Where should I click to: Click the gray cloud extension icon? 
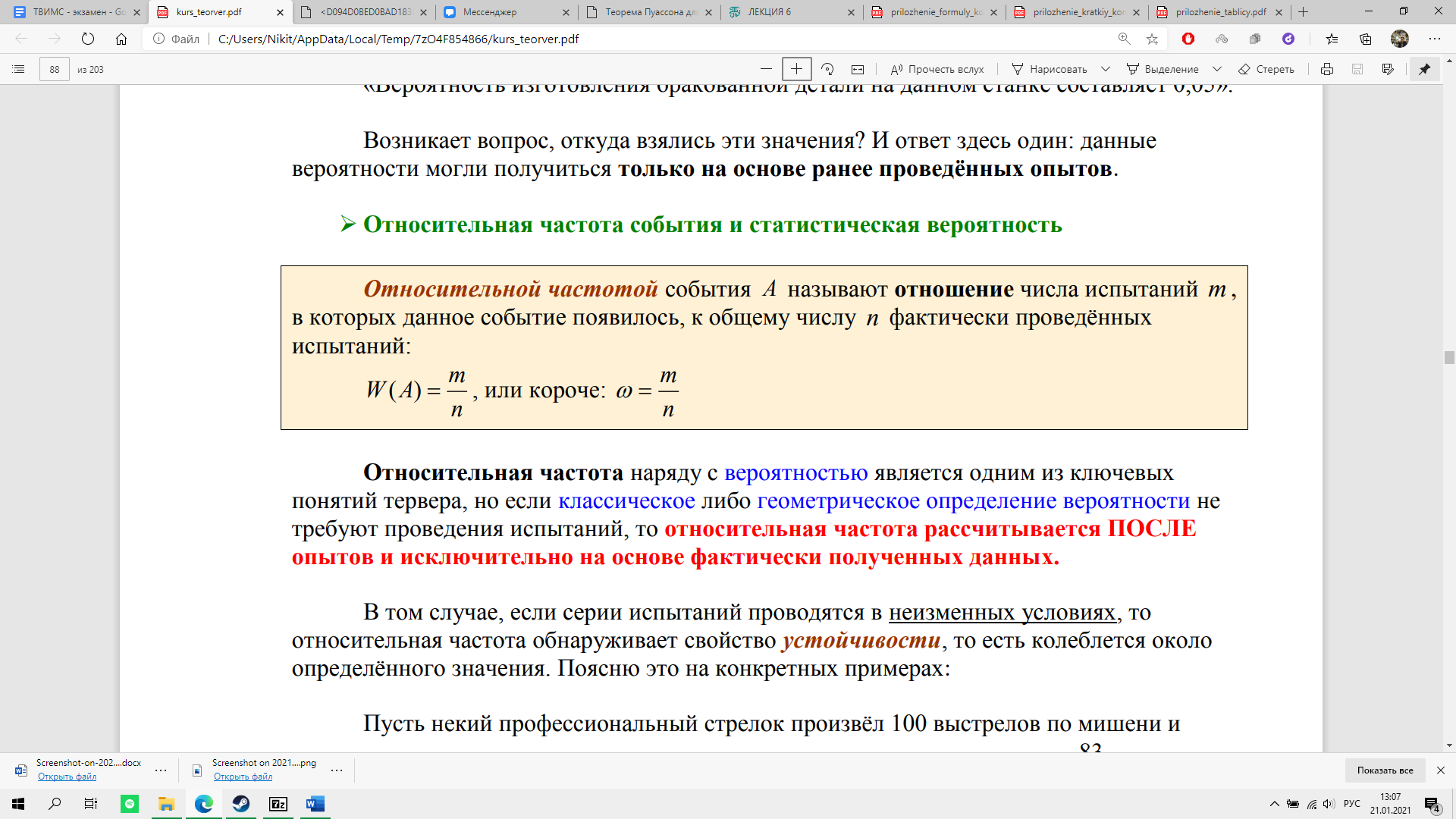tap(1222, 39)
